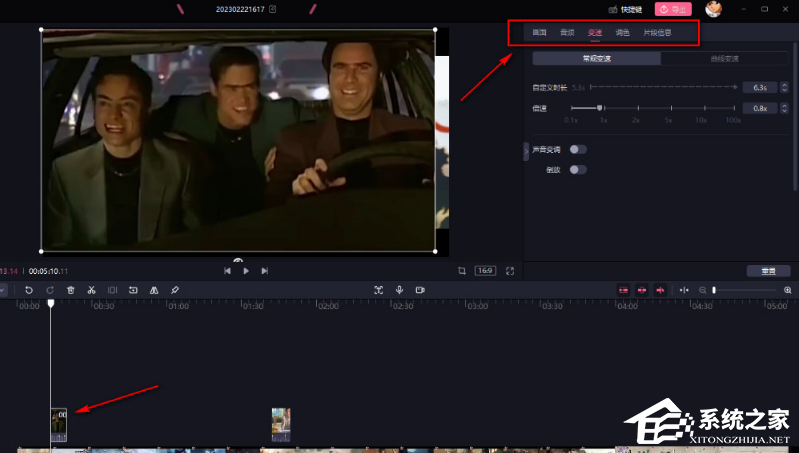Viewport: 799px width, 453px height.
Task: Open the user avatar menu
Action: click(x=713, y=9)
